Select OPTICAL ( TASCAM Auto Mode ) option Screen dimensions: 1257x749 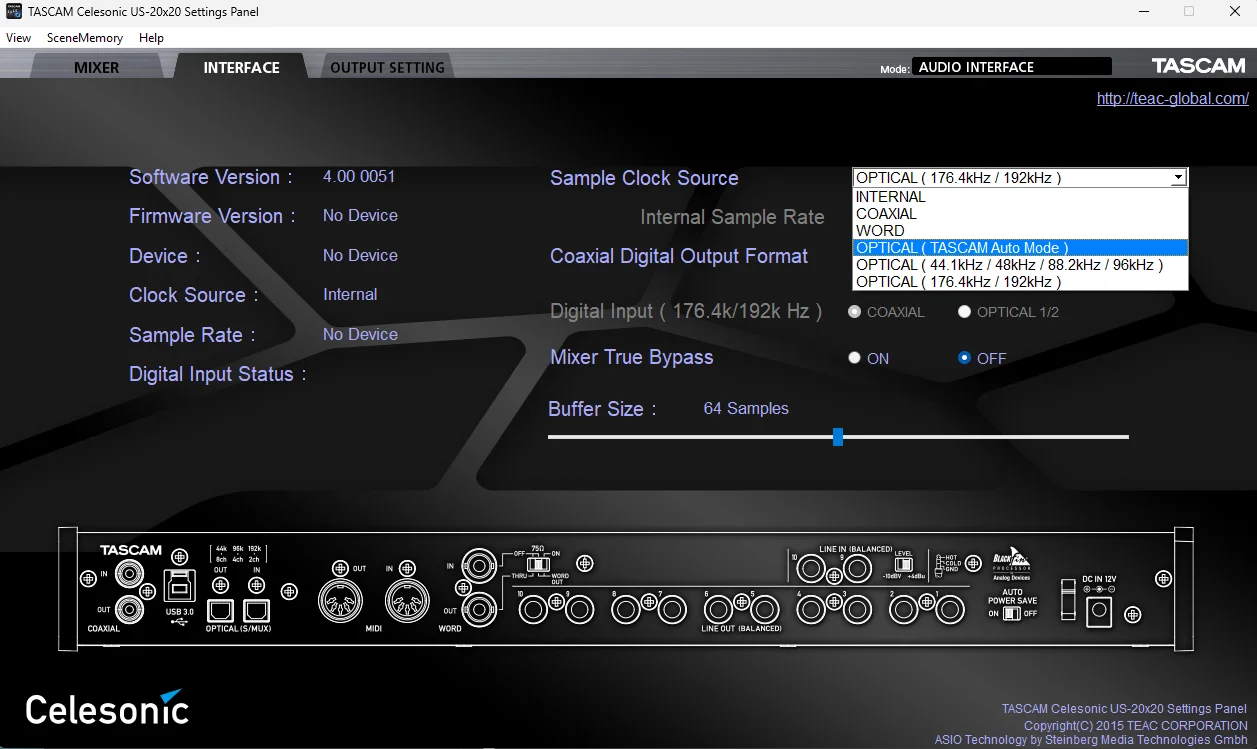[x=1020, y=248]
